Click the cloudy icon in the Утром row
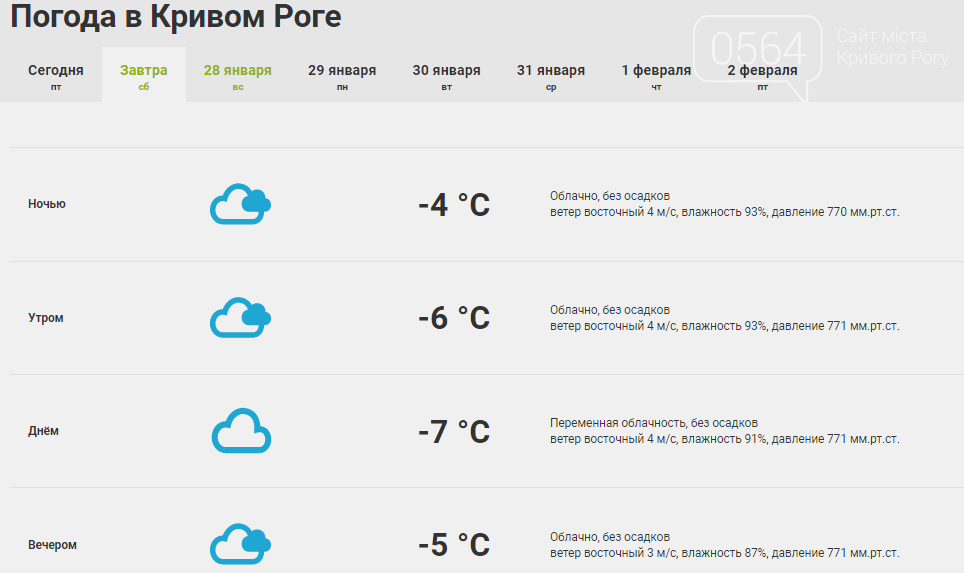 [240, 318]
